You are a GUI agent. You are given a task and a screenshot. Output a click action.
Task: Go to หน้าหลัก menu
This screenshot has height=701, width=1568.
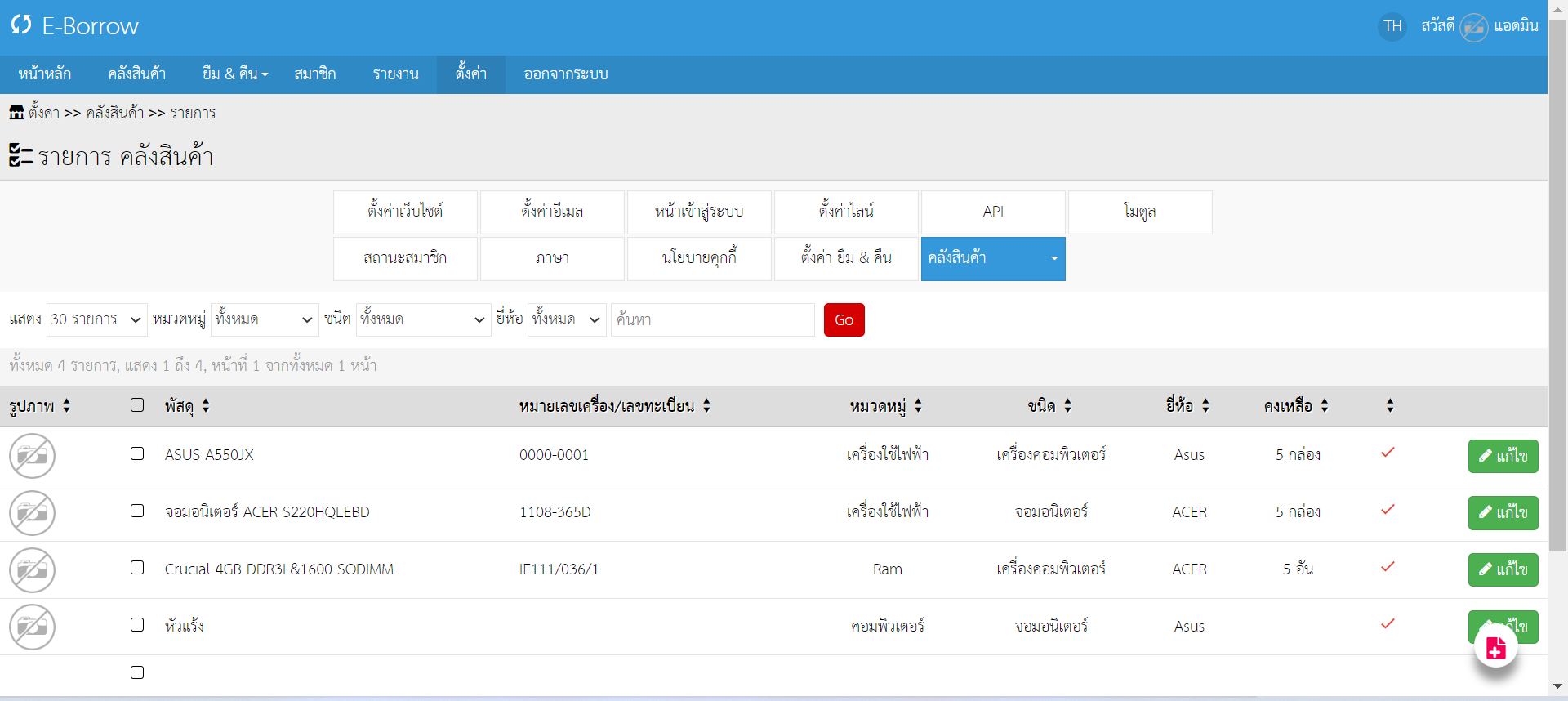tap(45, 74)
